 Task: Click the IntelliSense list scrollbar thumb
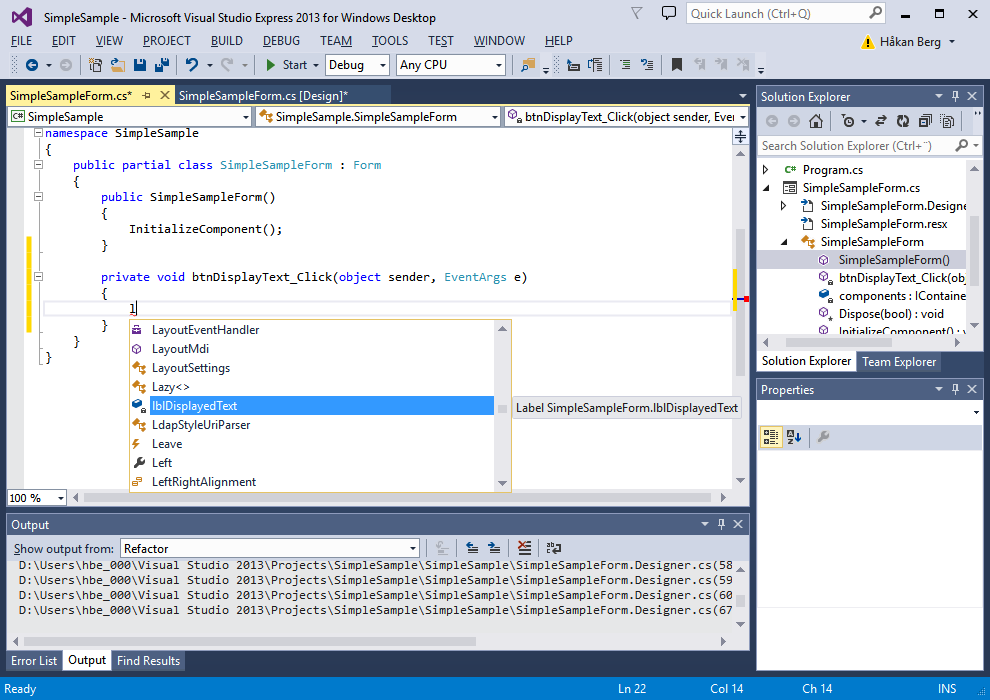[503, 409]
